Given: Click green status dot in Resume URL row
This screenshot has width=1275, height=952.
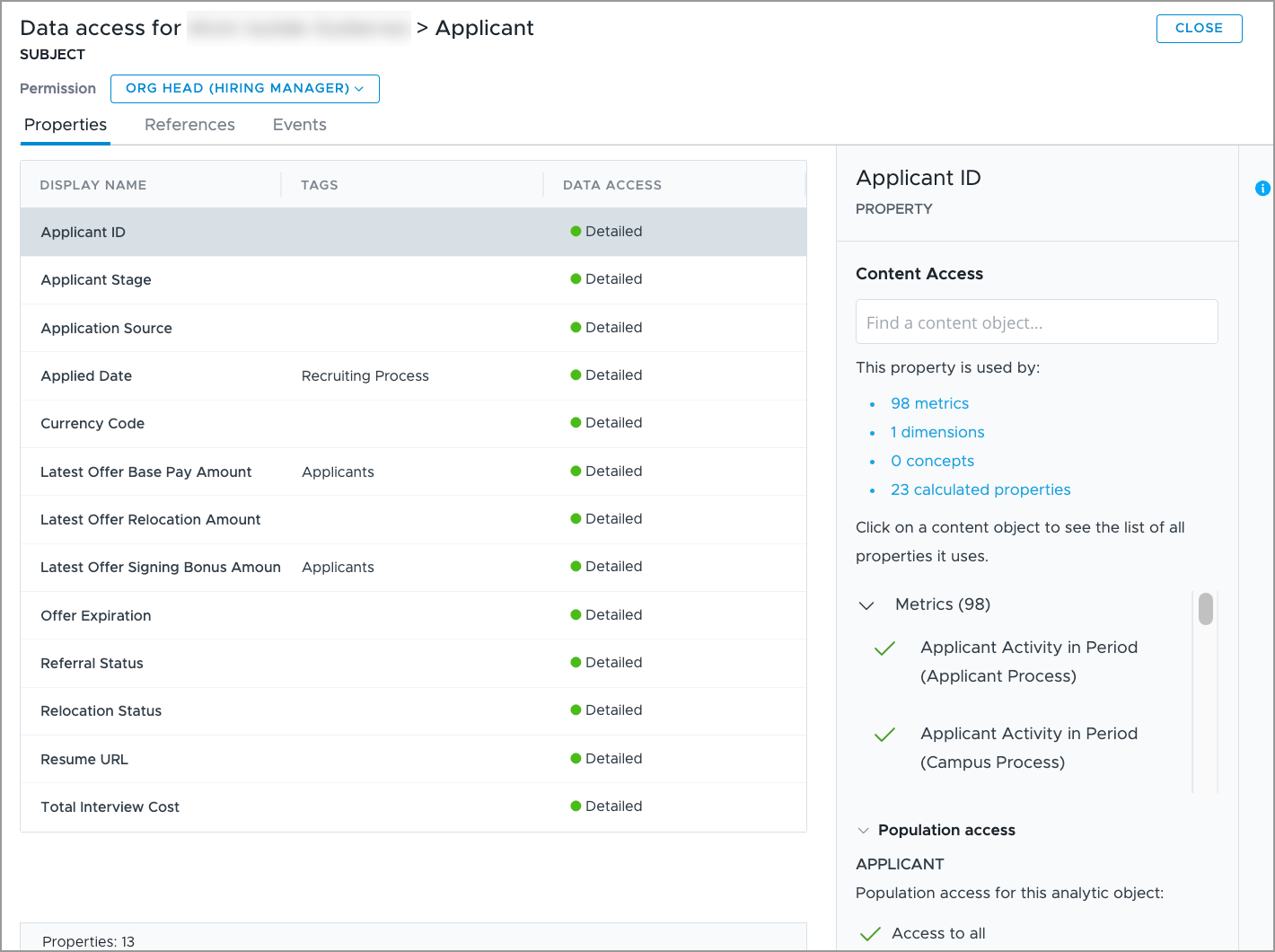Looking at the screenshot, I should 576,758.
